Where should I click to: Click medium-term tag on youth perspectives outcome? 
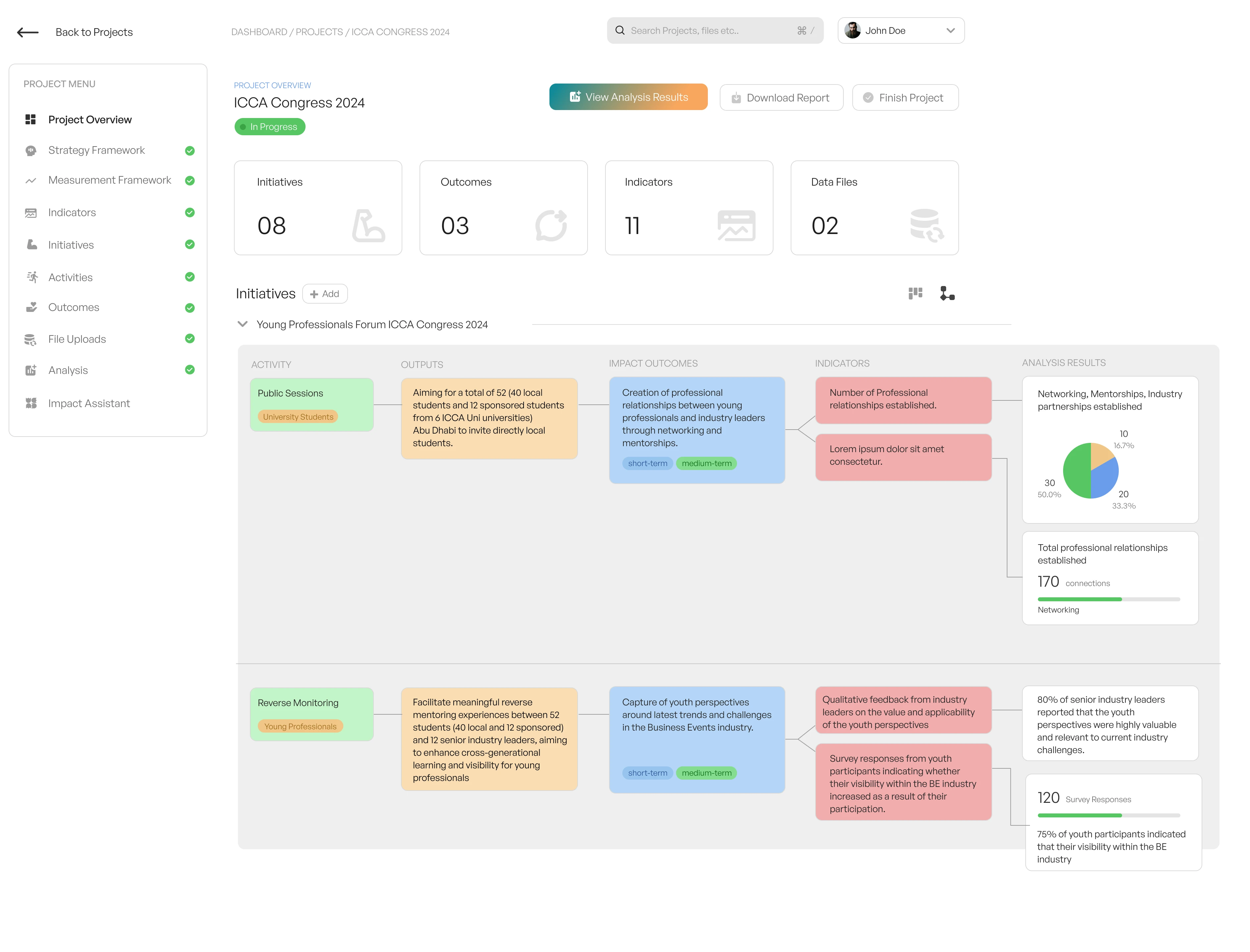coord(707,774)
